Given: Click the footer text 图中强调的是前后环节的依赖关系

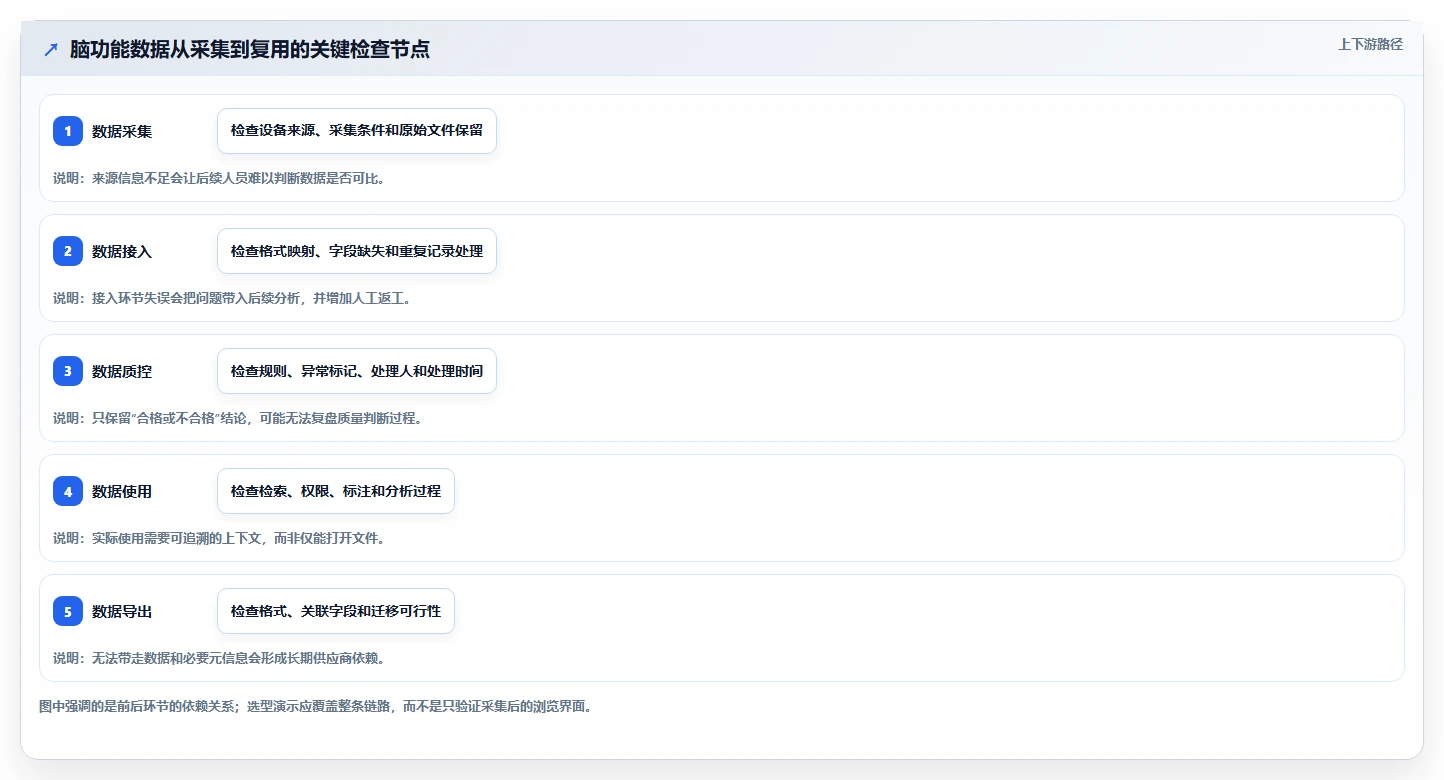Looking at the screenshot, I should [315, 707].
